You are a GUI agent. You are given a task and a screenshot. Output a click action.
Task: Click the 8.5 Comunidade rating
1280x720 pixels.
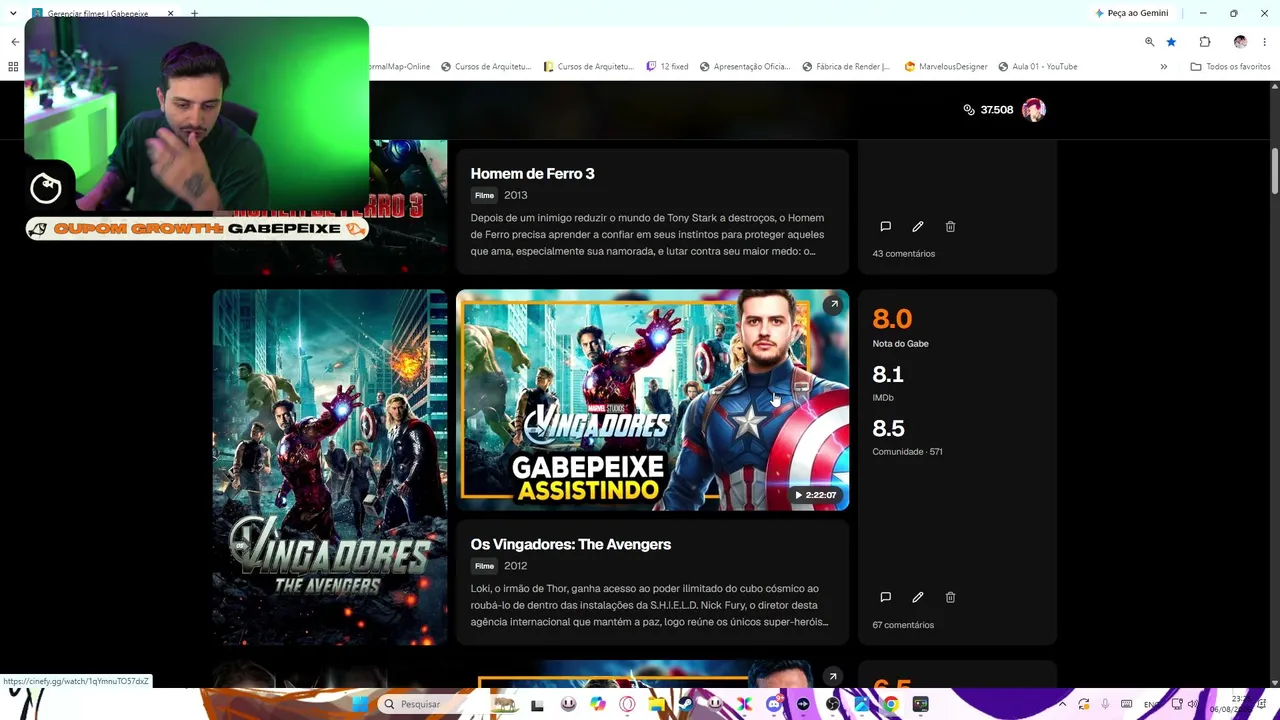tap(888, 428)
